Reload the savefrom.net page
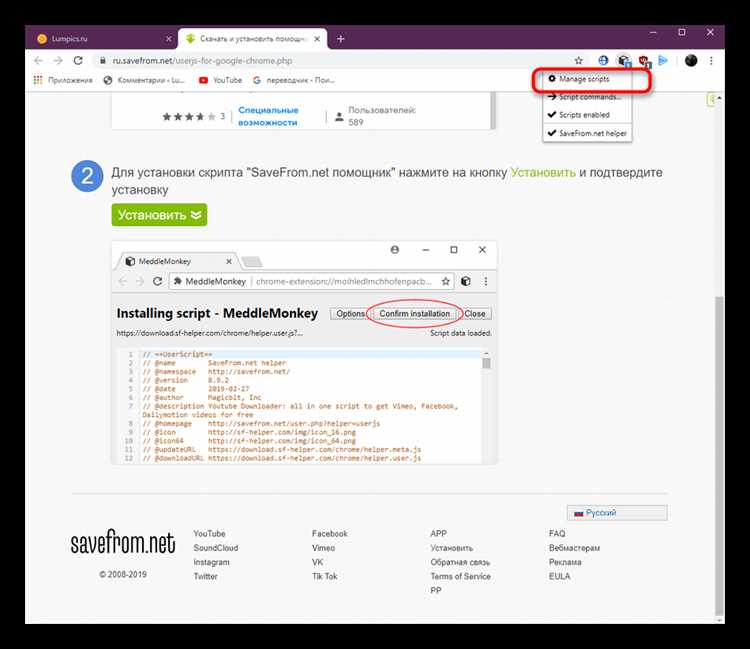This screenshot has width=750, height=649. 78,61
